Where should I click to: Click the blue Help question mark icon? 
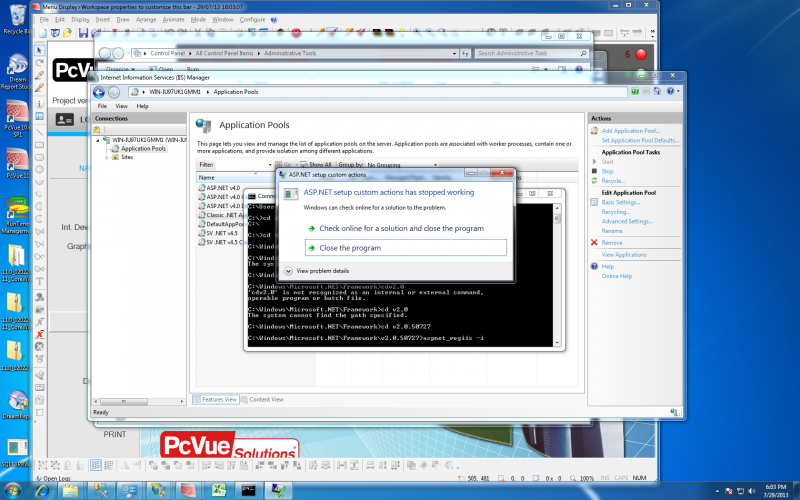pyautogui.click(x=594, y=266)
